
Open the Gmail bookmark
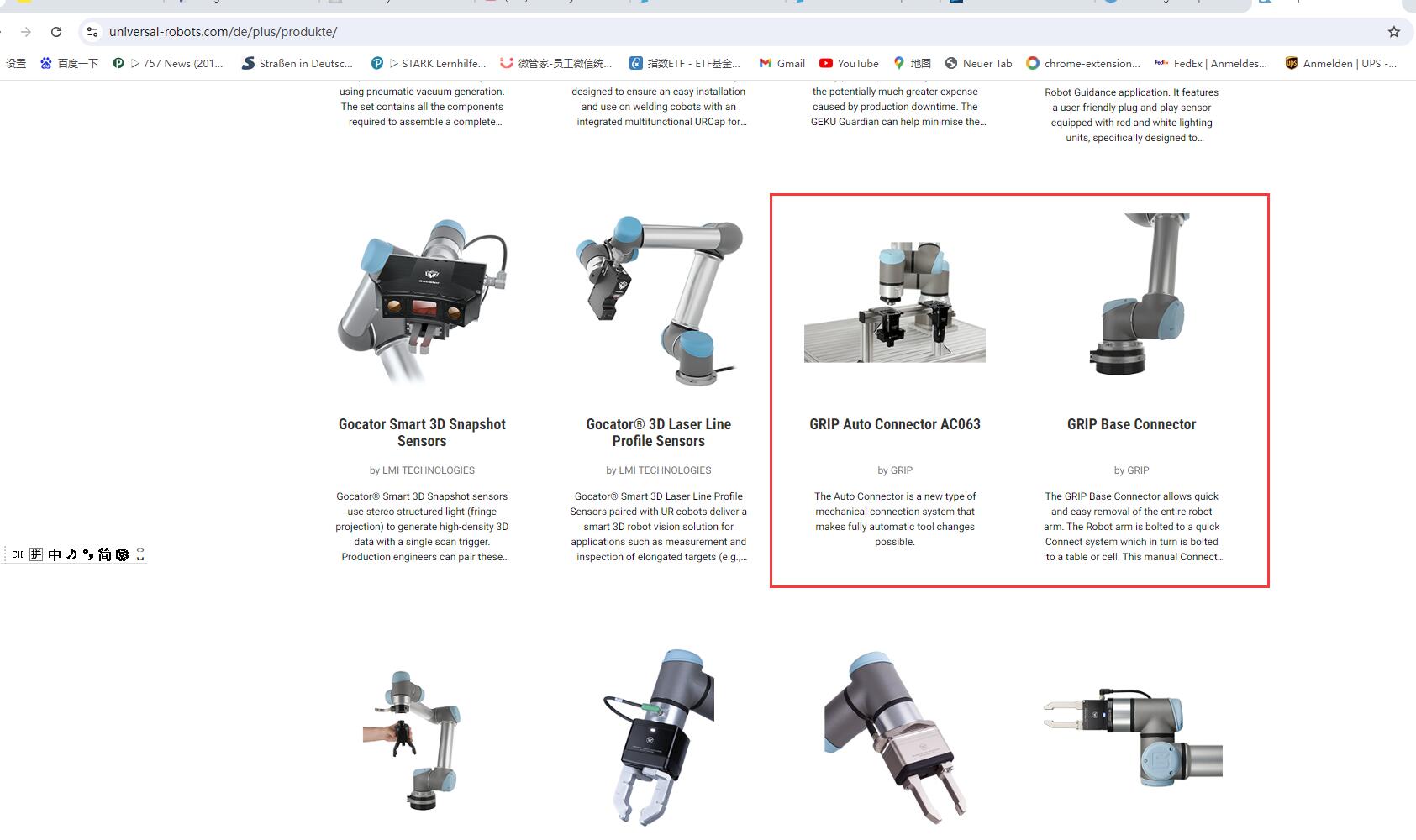[782, 63]
